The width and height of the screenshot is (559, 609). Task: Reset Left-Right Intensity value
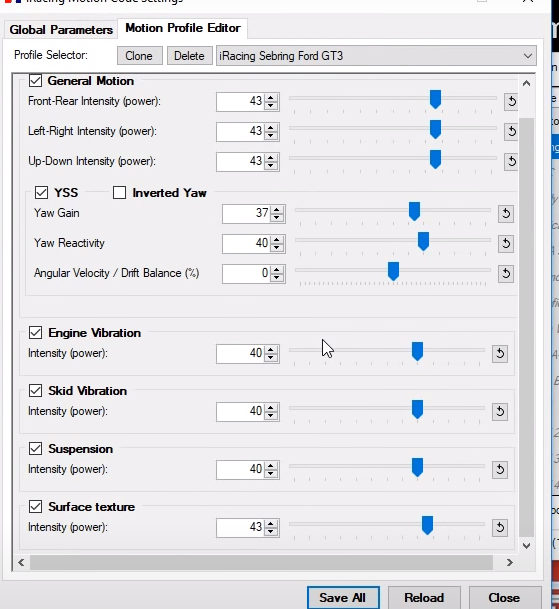point(511,131)
